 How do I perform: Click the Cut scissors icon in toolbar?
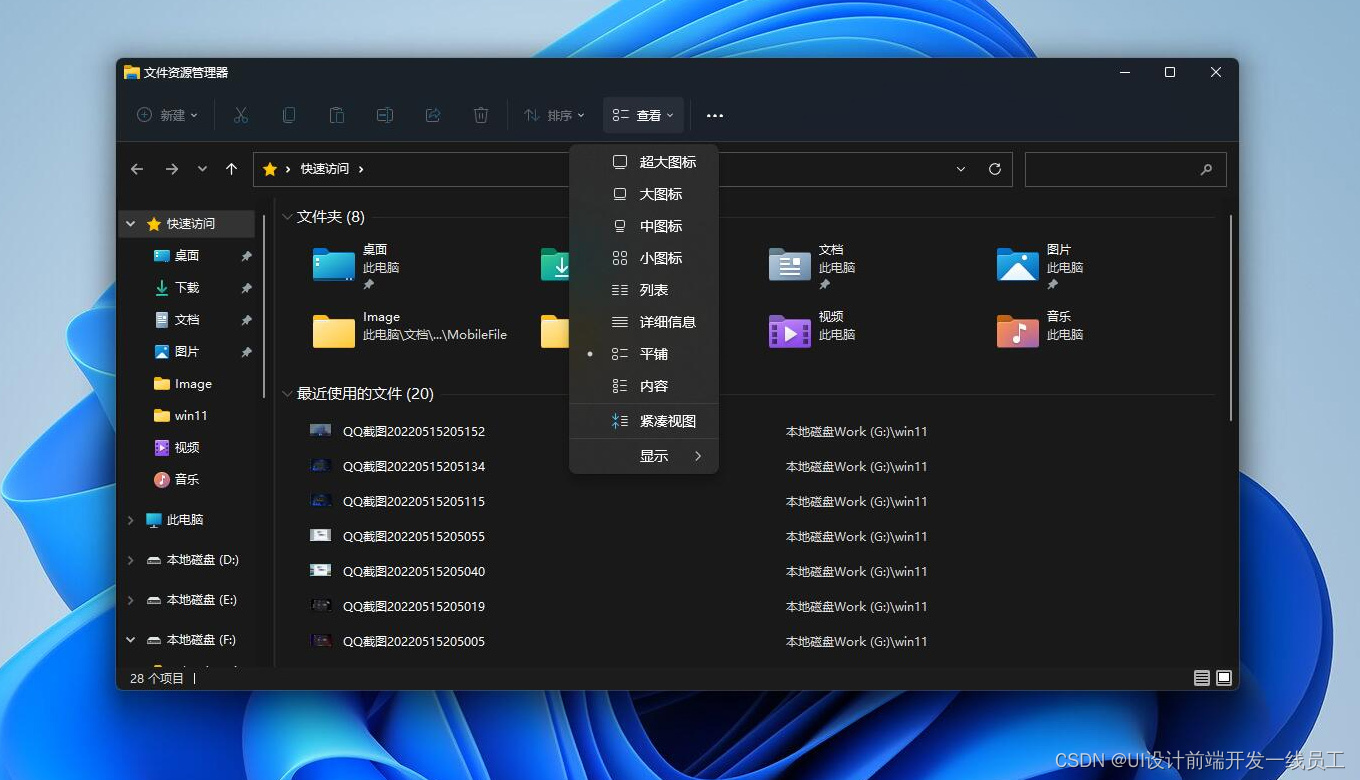click(x=241, y=115)
